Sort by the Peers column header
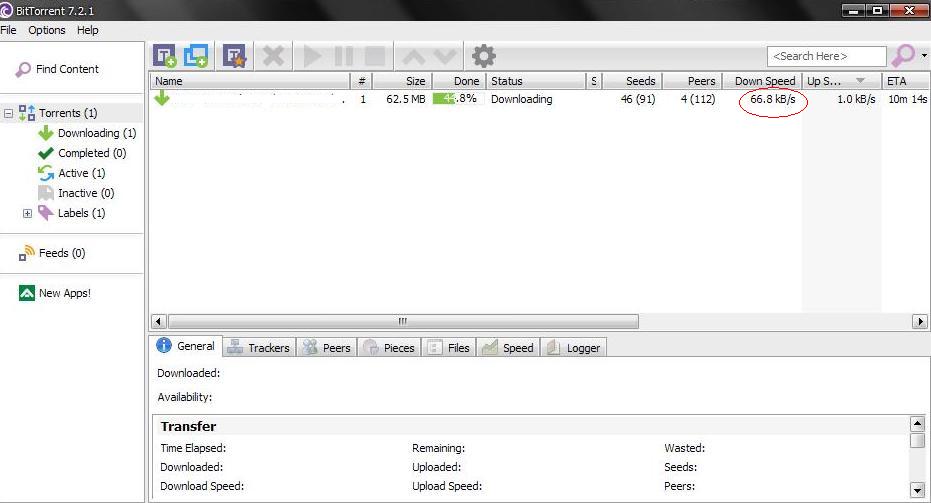 point(692,81)
